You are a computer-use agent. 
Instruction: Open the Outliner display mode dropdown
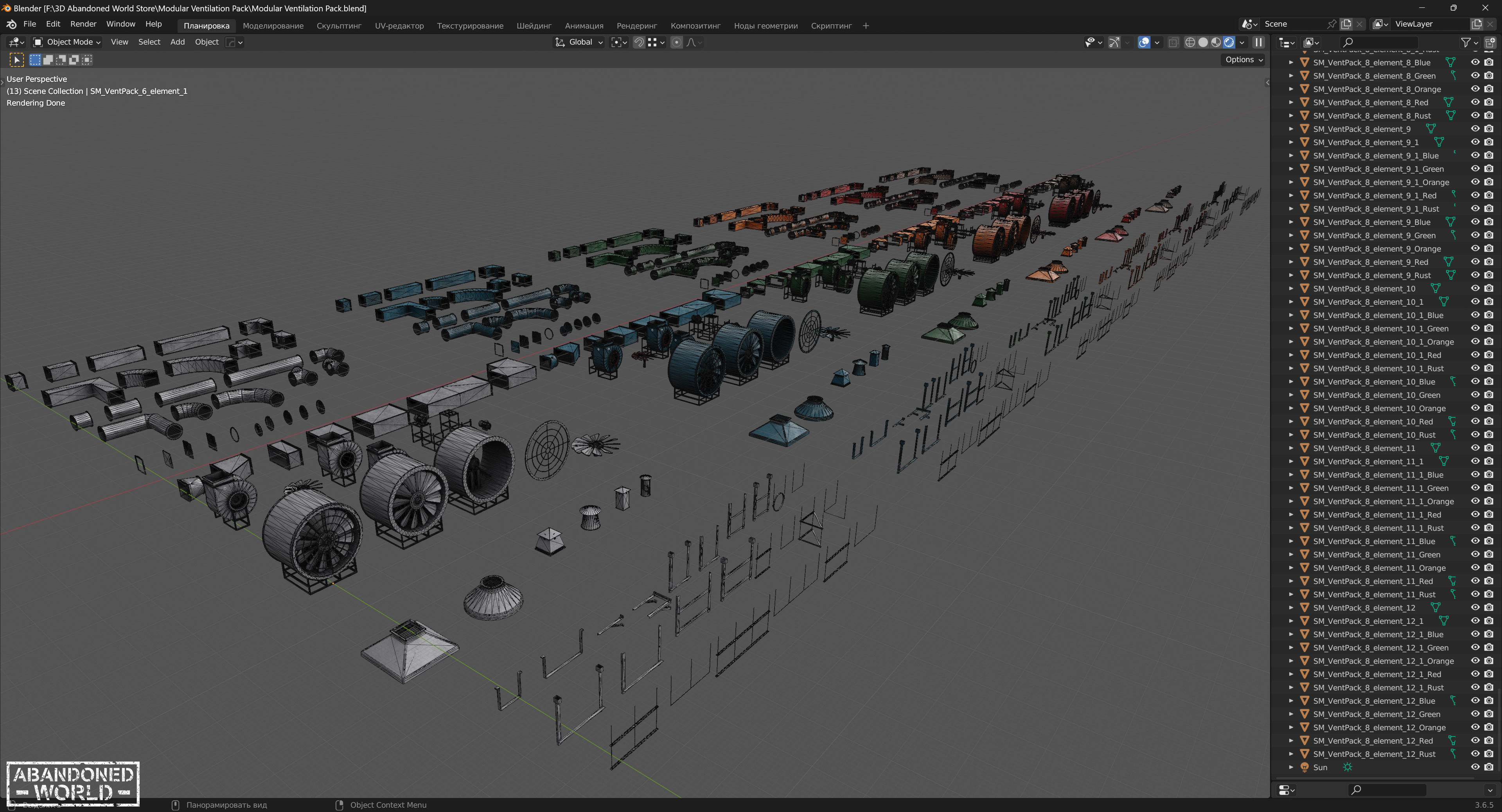[x=1312, y=42]
